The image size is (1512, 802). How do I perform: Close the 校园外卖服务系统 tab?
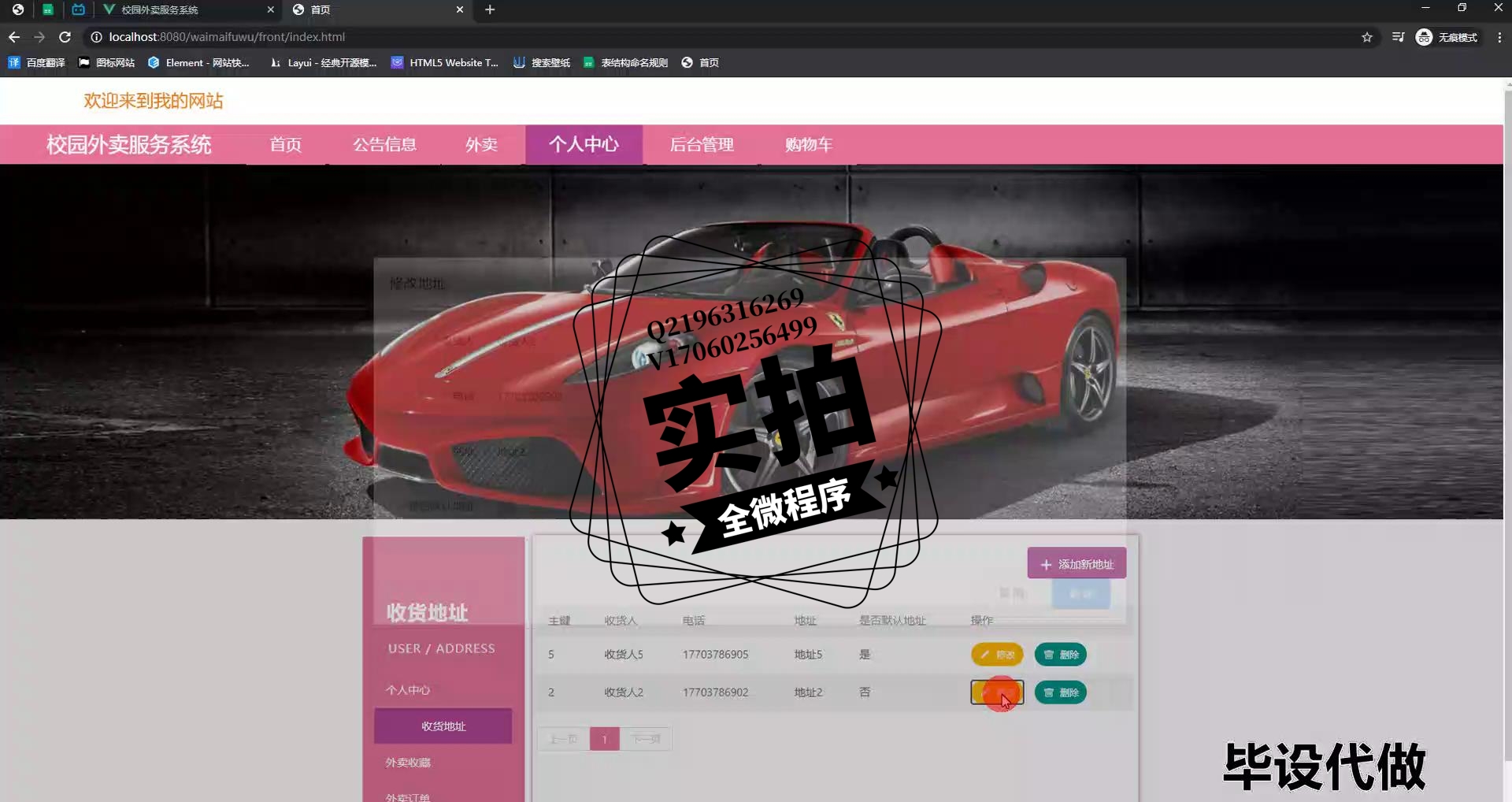(x=270, y=9)
